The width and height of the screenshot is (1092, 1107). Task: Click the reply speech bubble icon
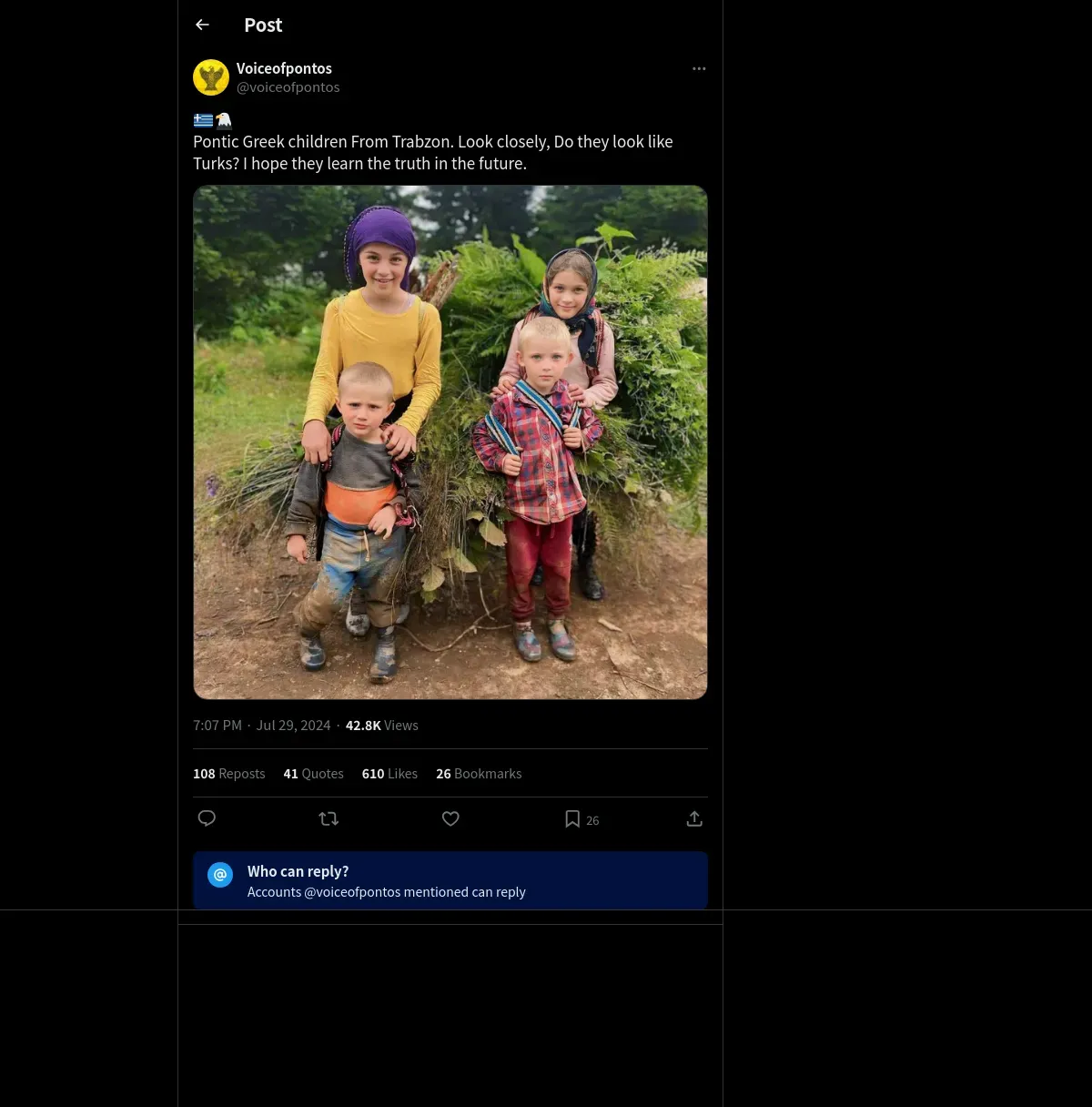tap(207, 818)
